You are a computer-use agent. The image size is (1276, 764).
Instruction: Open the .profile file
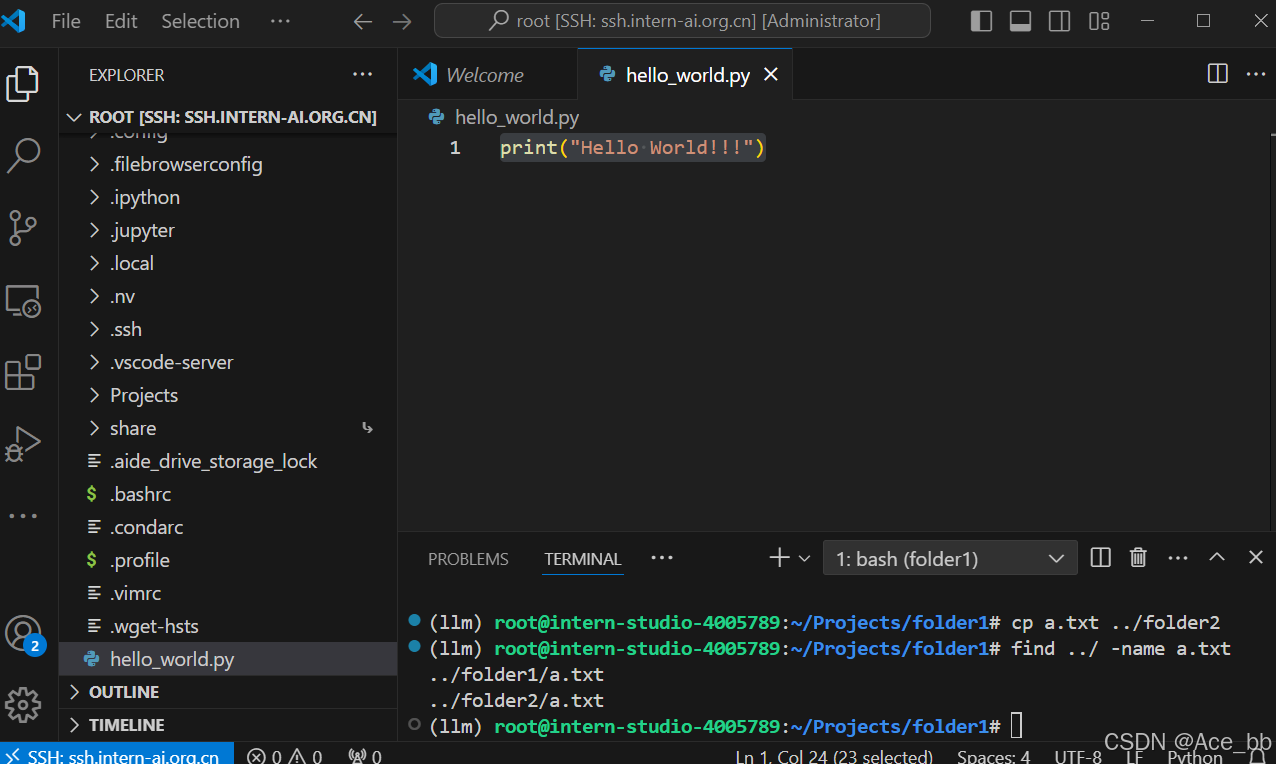tap(228, 560)
